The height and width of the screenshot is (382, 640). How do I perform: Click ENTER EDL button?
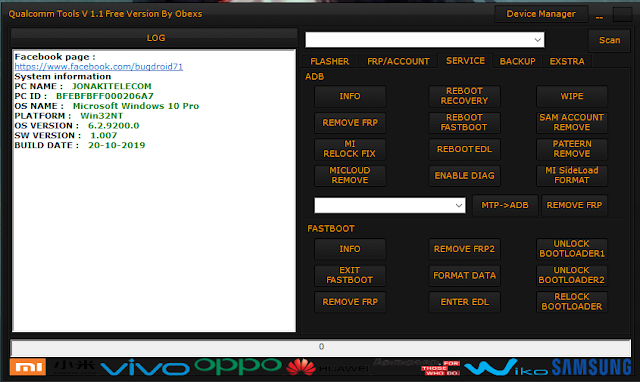464,302
